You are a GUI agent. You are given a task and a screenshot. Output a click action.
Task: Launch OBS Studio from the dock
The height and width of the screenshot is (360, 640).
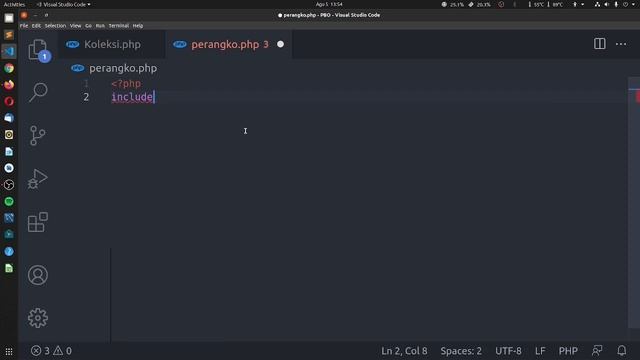click(9, 185)
